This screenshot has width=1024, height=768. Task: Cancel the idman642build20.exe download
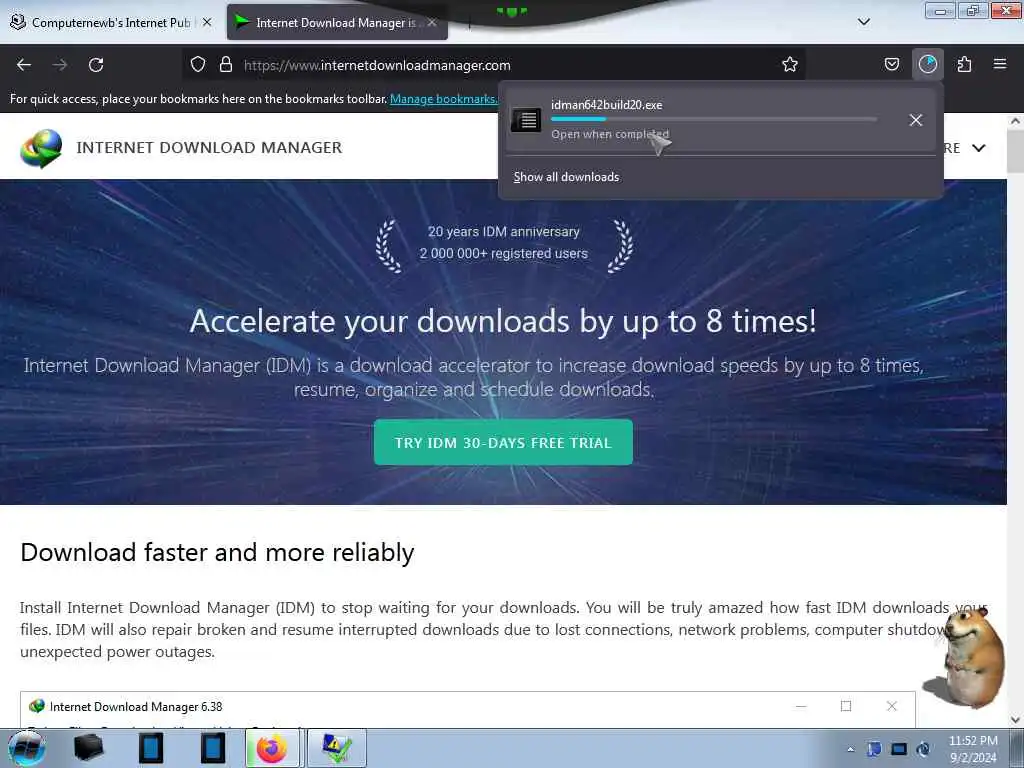coord(916,120)
